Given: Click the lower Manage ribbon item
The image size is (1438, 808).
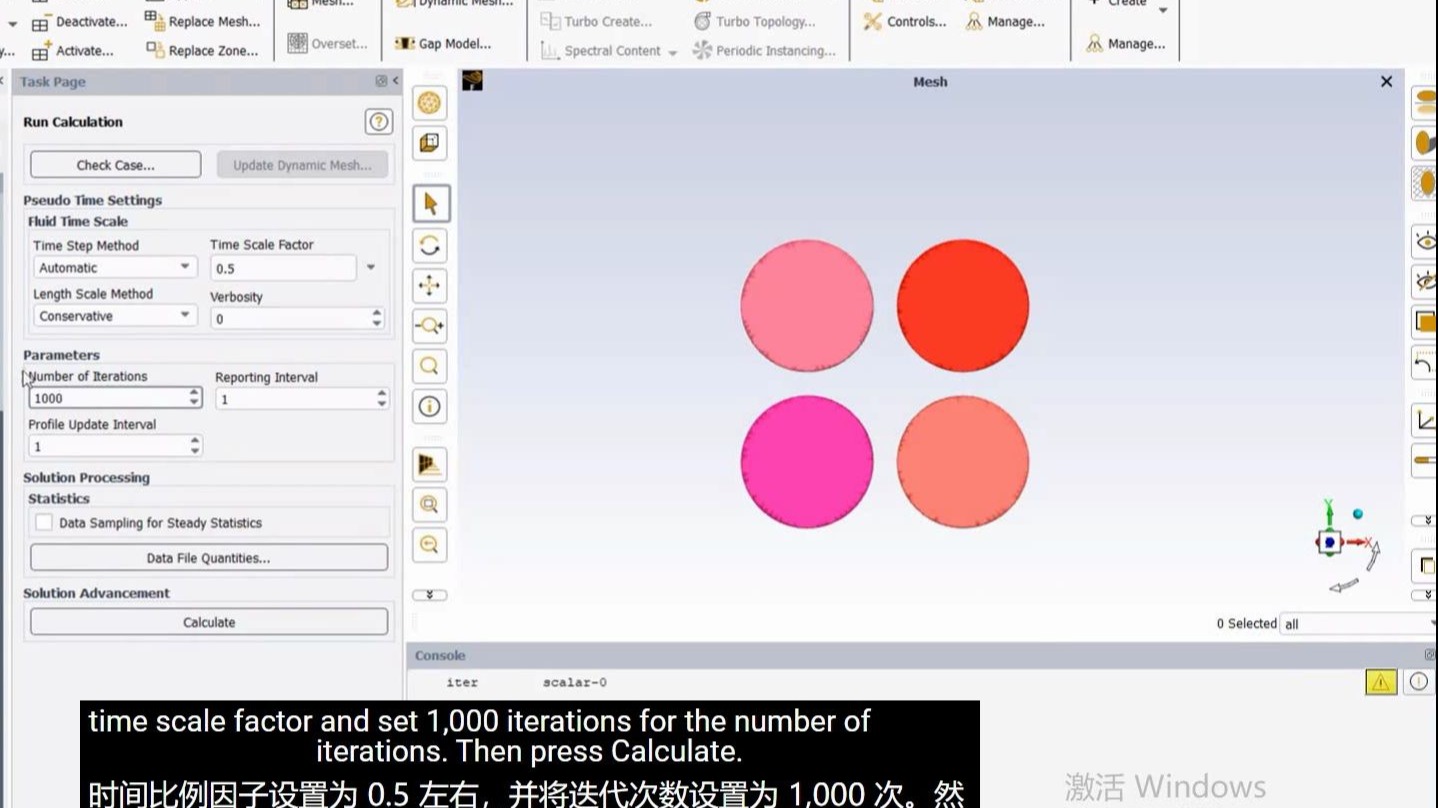Looking at the screenshot, I should pos(1126,44).
